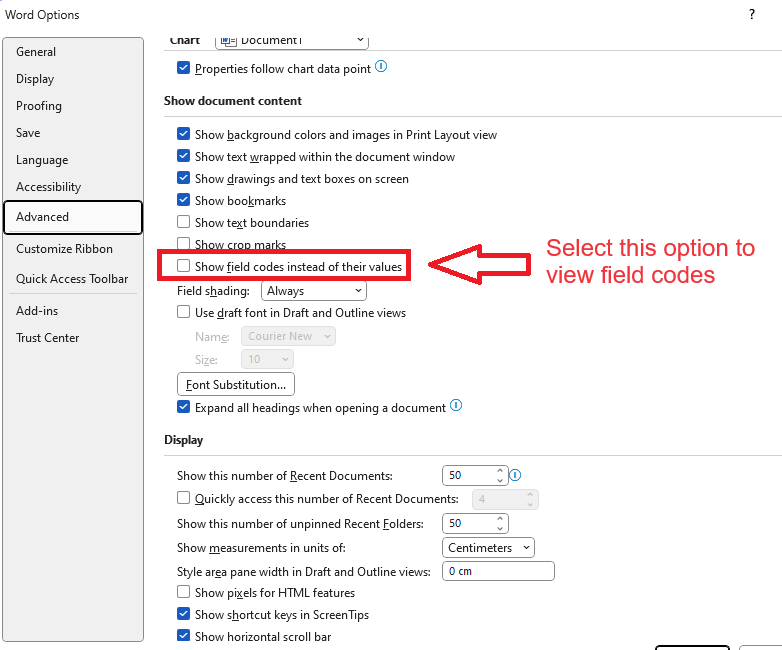This screenshot has width=782, height=650.
Task: Increase the unpinned Recent Folders spinner
Action: coord(500,519)
